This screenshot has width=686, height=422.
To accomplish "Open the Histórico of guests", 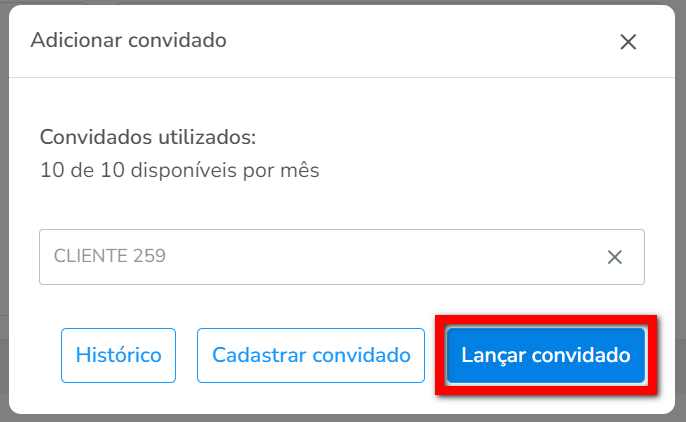I will (119, 355).
